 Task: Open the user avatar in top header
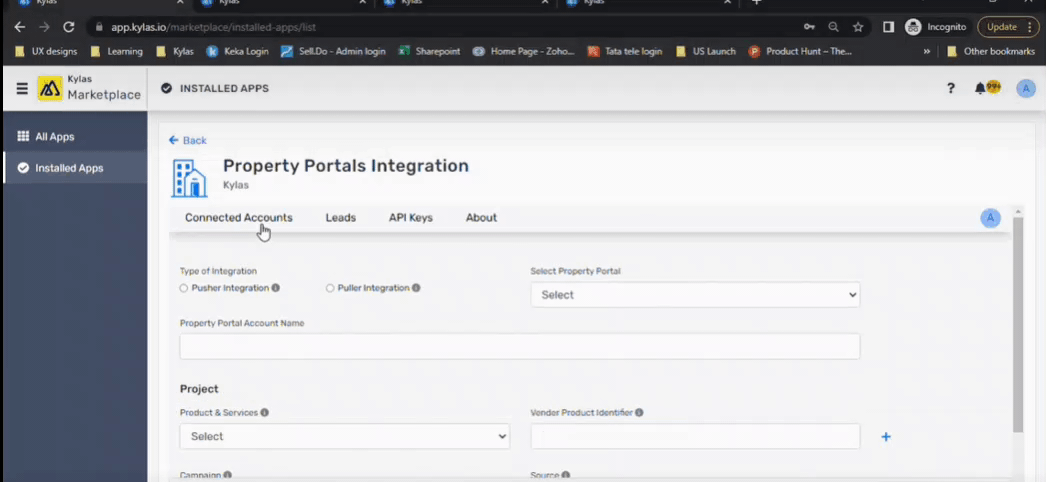pyautogui.click(x=1026, y=88)
